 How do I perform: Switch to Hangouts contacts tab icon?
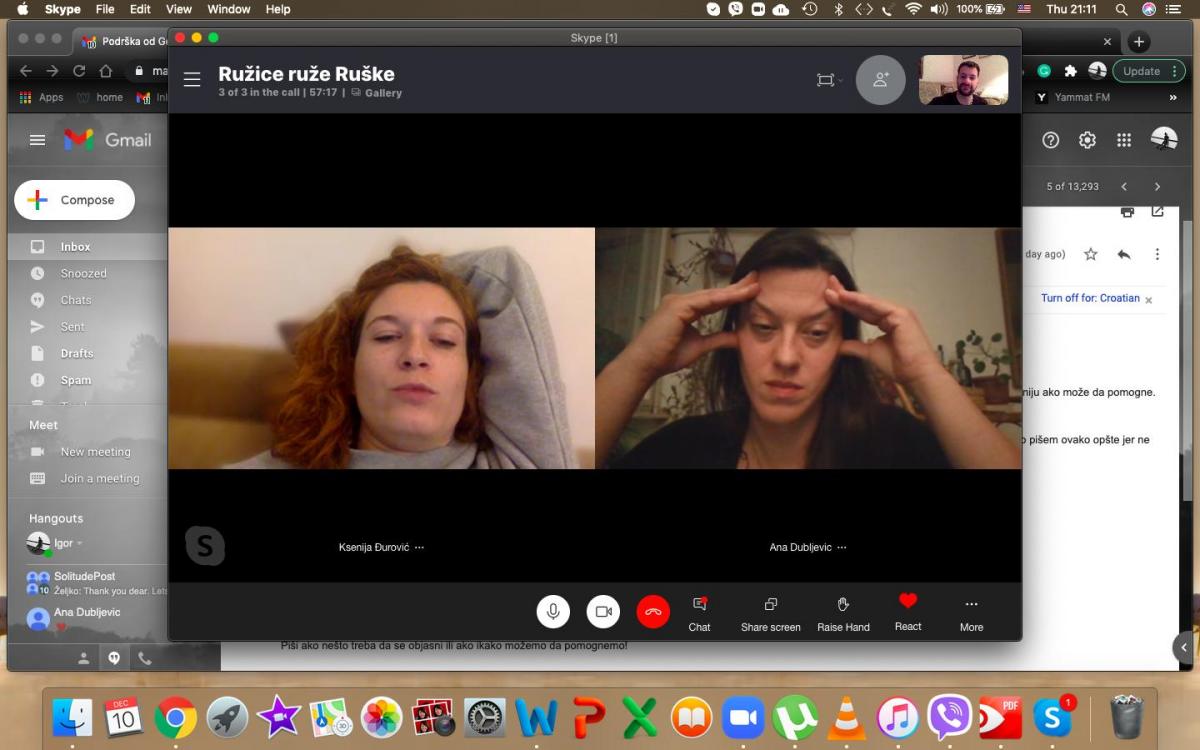click(x=84, y=658)
